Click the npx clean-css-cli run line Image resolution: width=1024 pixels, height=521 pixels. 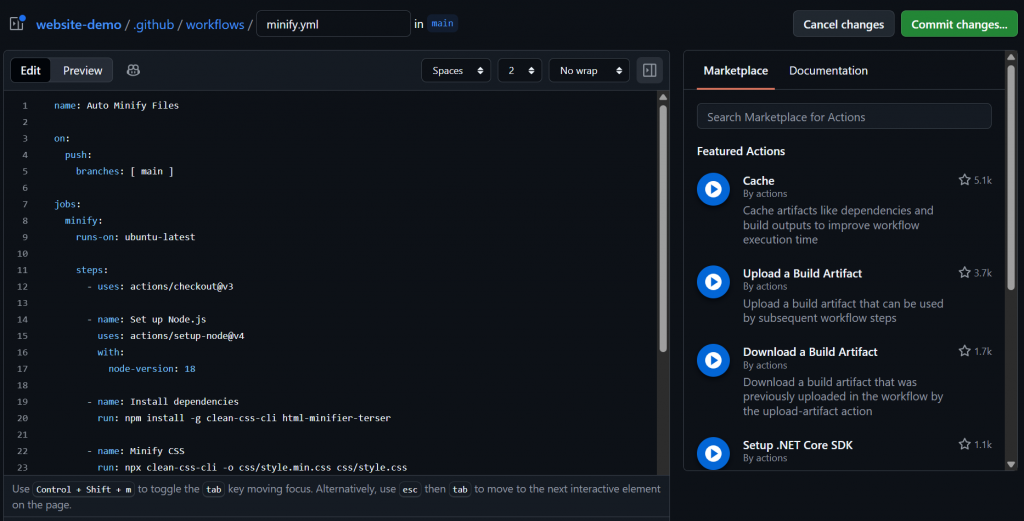252,467
